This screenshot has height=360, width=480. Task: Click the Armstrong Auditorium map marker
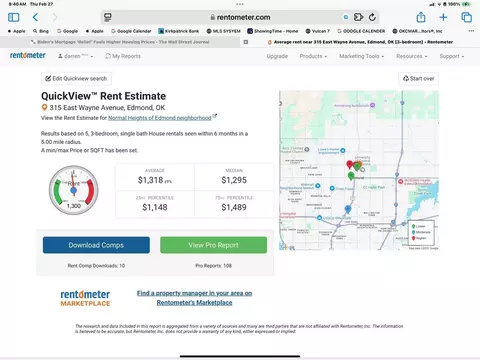tap(373, 105)
